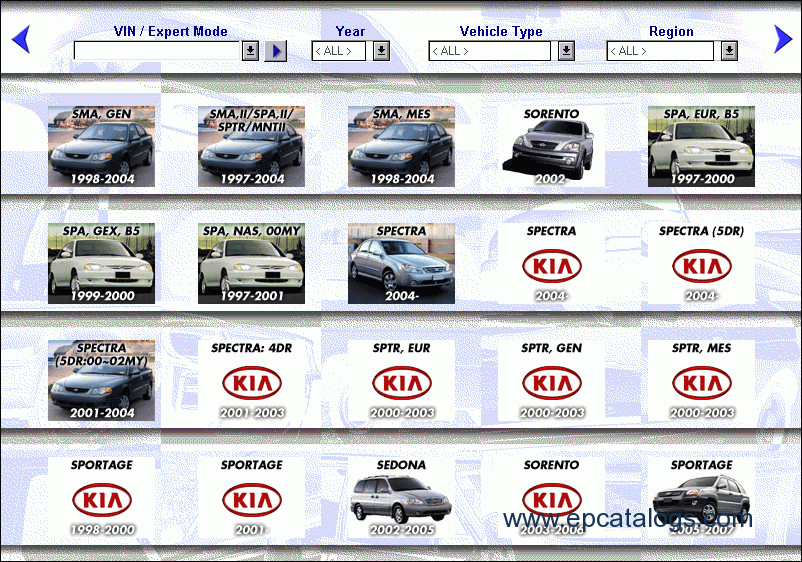The height and width of the screenshot is (562, 802).
Task: Select the SORENTO 2002 vehicle thumbnail
Action: coord(551,146)
